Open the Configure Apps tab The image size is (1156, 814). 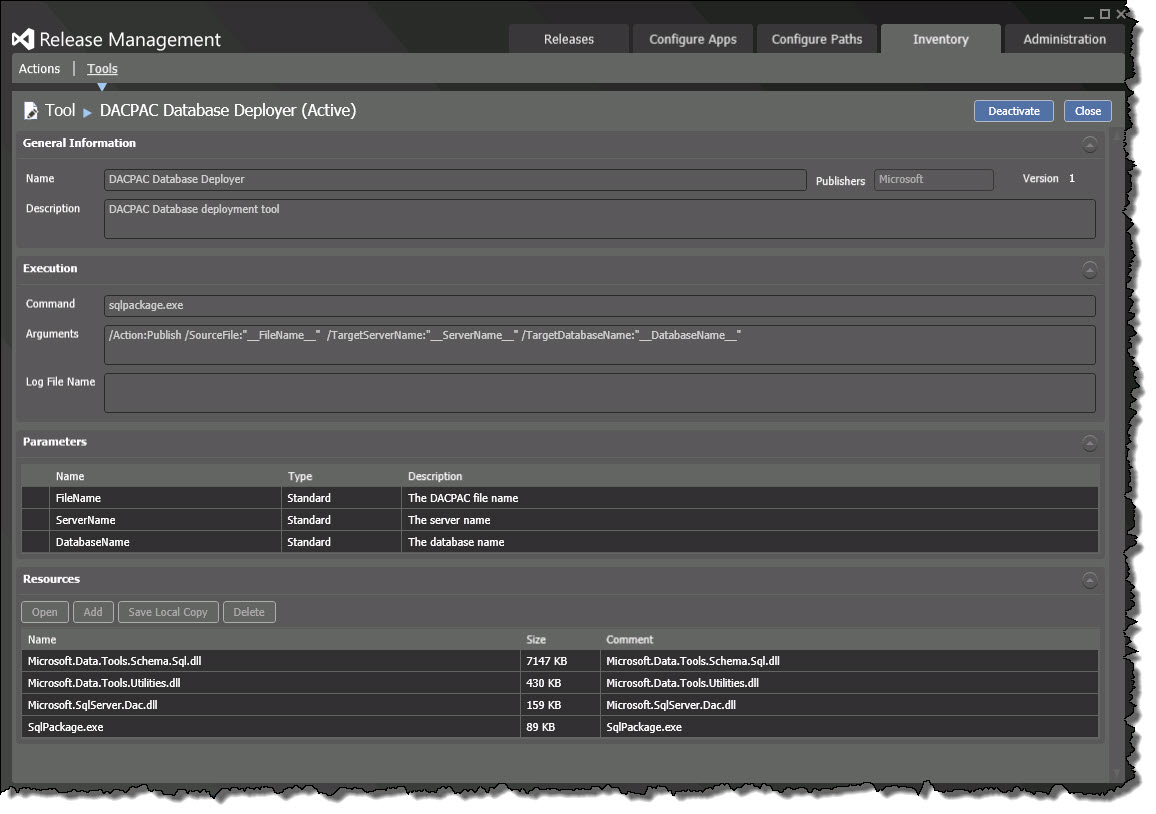click(x=692, y=40)
